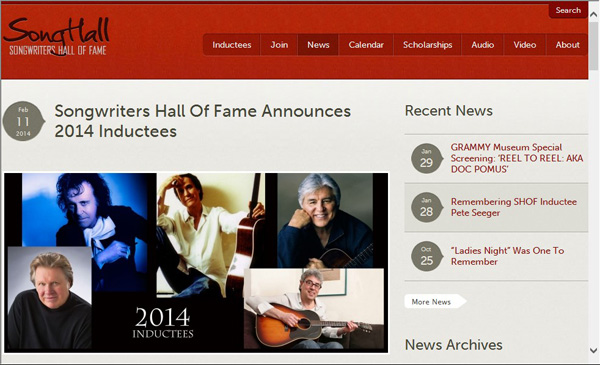Click the scrollbar down arrow
Image resolution: width=600 pixels, height=365 pixels.
593,350
